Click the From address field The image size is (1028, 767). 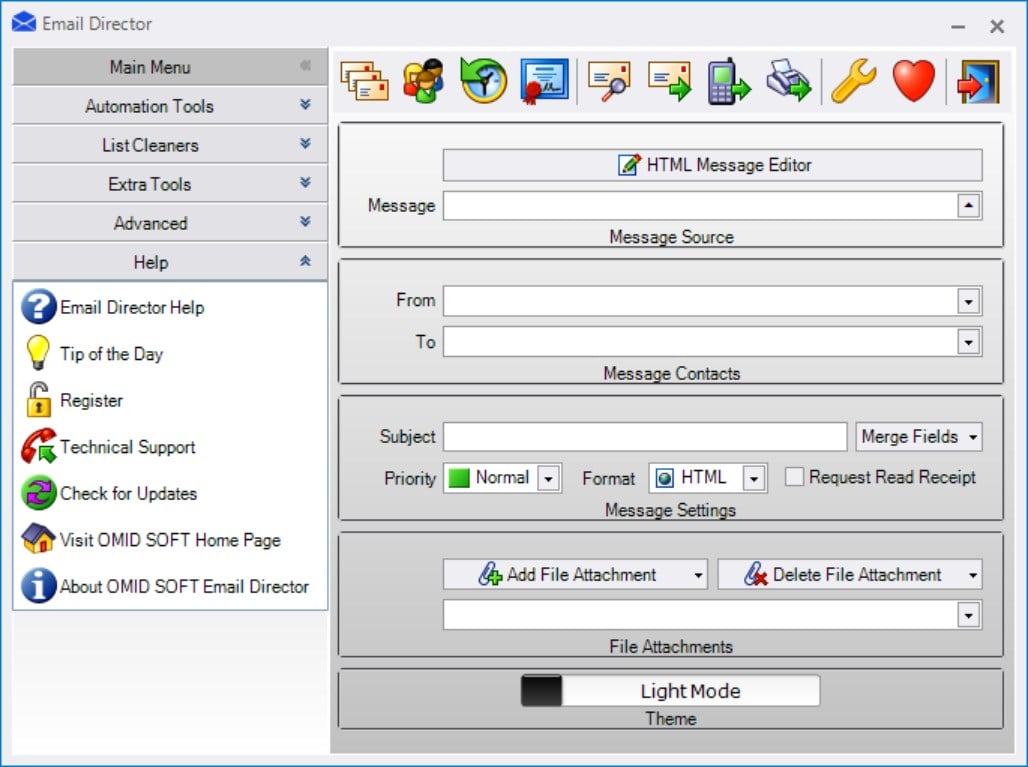(x=700, y=302)
